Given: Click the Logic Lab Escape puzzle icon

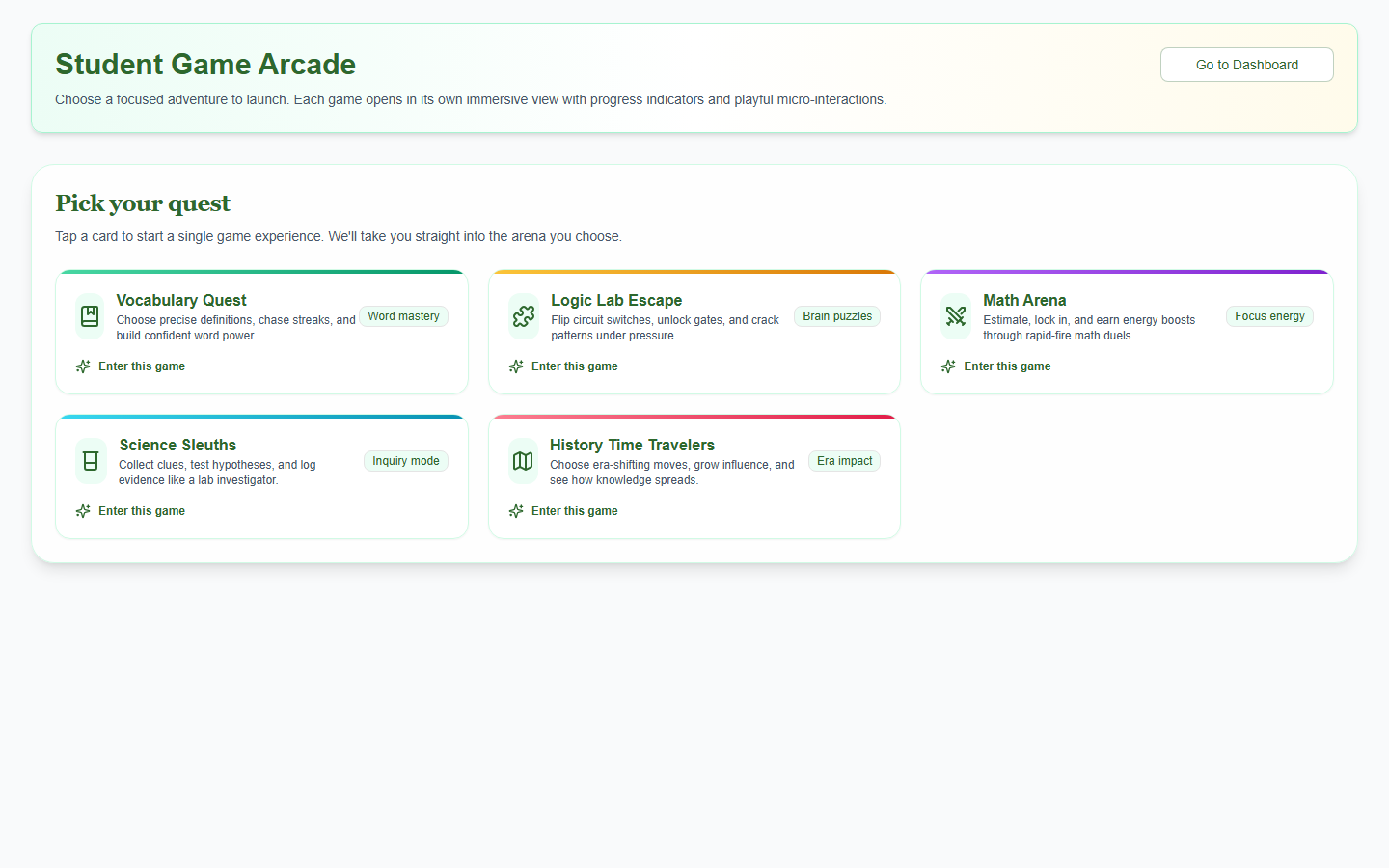Looking at the screenshot, I should coord(524,316).
